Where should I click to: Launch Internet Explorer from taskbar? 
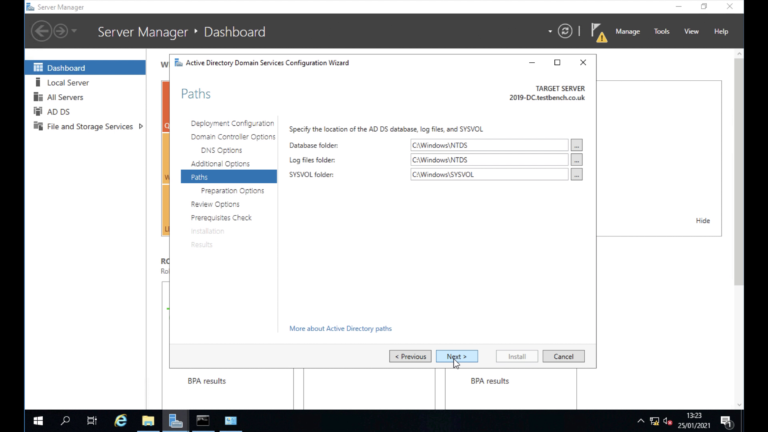tap(120, 421)
